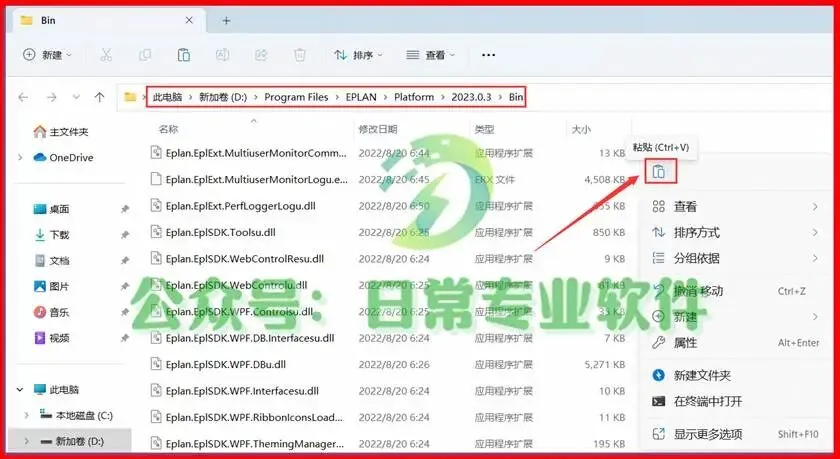Unpin 文档 using its pin icon
Screen dimensions: 840x459
[125, 261]
